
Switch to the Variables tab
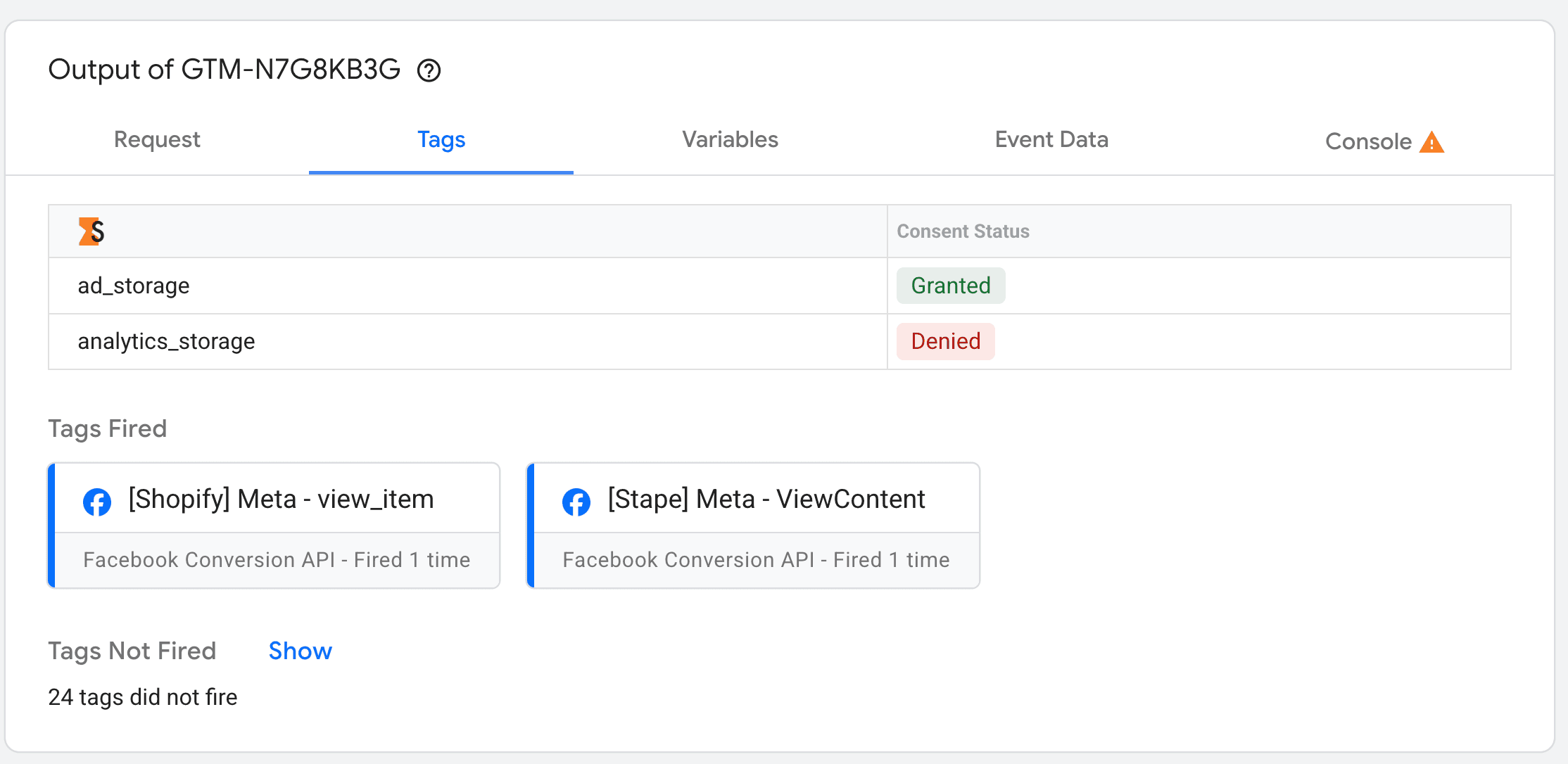pyautogui.click(x=730, y=139)
